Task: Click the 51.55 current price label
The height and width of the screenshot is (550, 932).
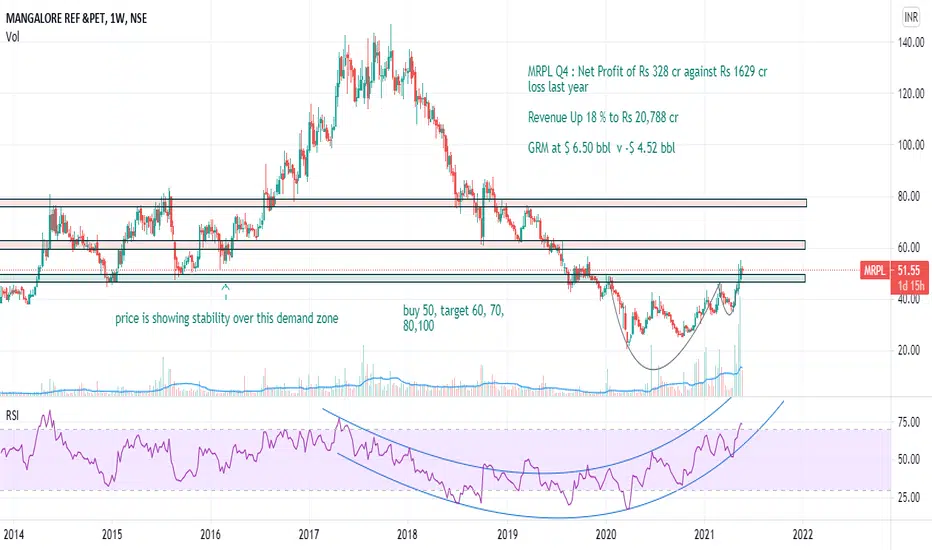Action: [x=909, y=271]
